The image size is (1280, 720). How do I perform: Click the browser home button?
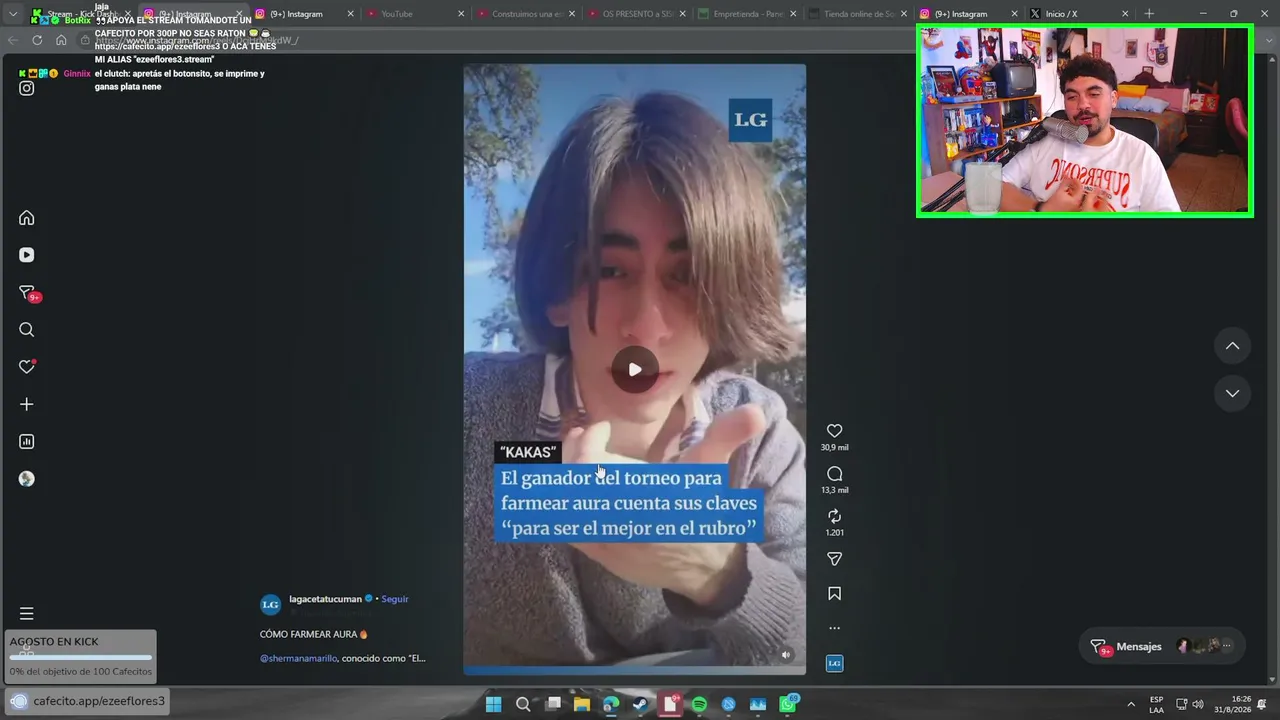61,40
